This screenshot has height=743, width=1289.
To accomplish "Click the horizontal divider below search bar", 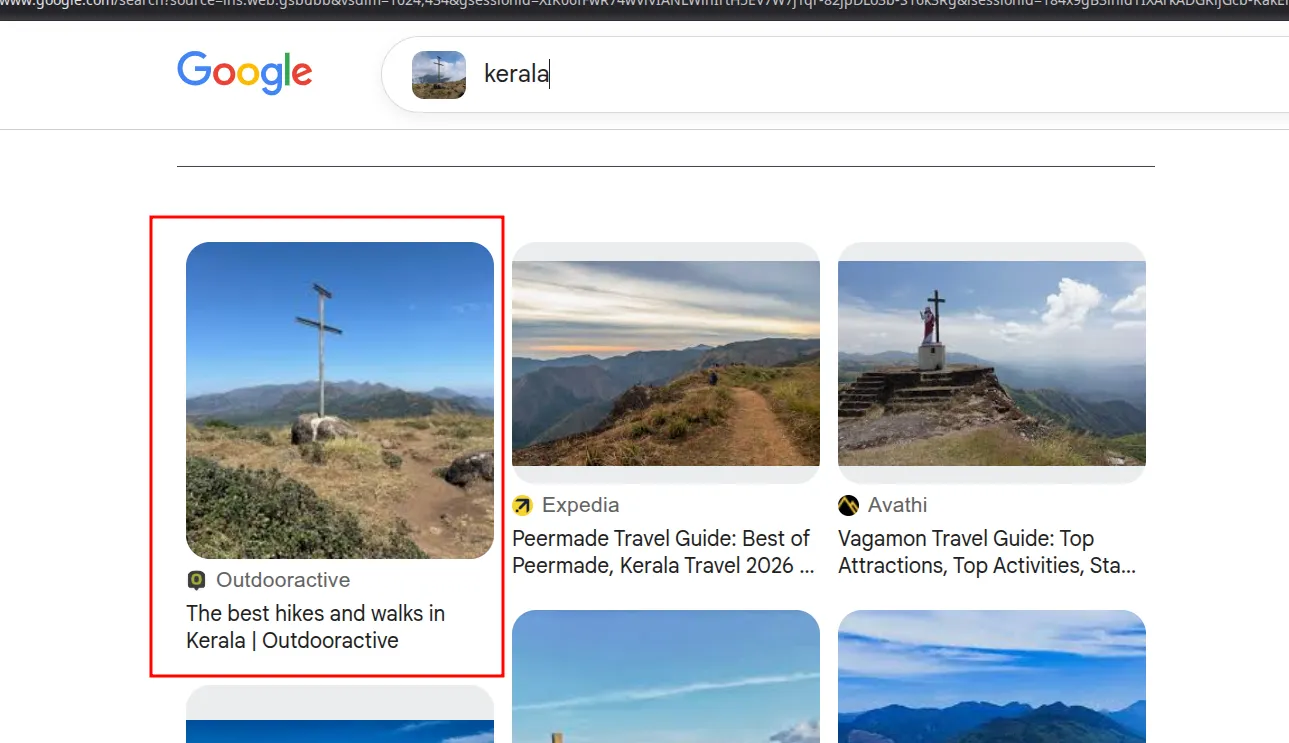I will [x=666, y=166].
